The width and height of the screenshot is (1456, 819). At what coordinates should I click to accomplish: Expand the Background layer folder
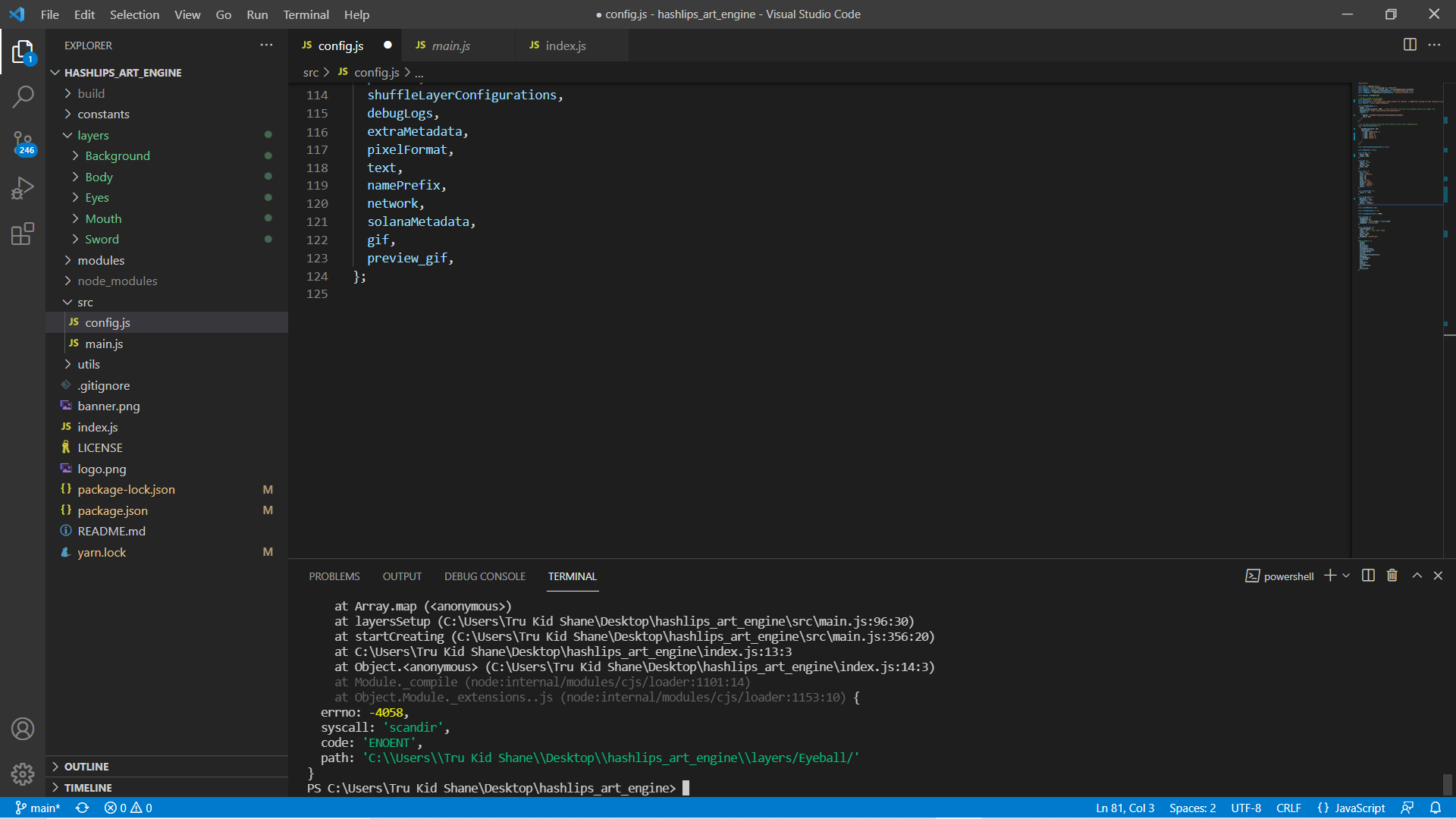(118, 155)
